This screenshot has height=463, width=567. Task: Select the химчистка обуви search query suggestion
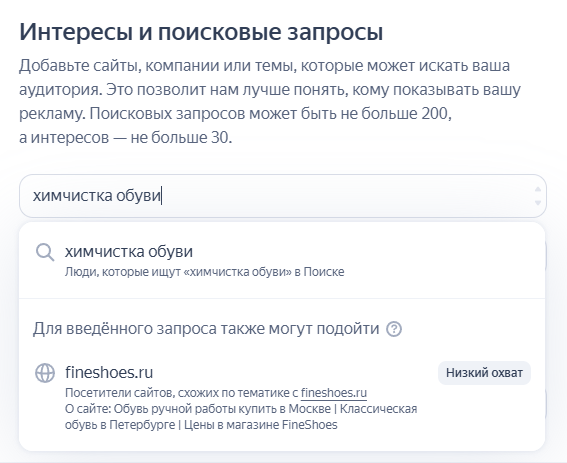pyautogui.click(x=282, y=260)
